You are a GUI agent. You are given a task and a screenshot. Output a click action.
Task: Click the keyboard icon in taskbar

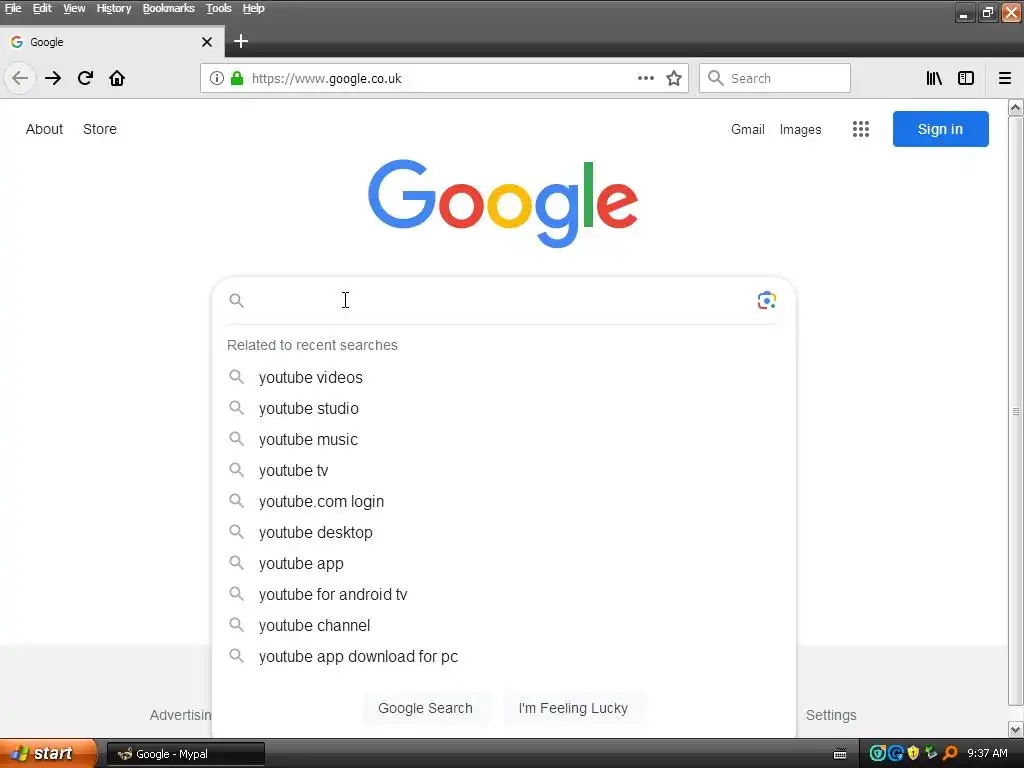click(x=840, y=754)
